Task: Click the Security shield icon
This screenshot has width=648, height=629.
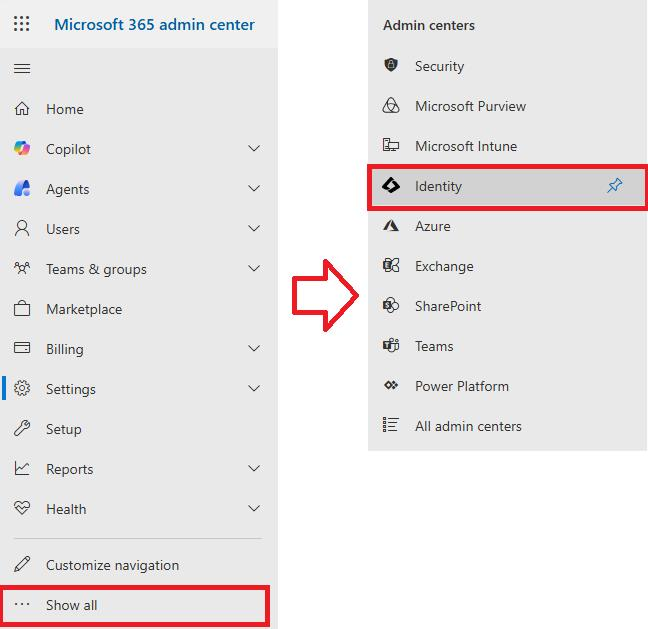Action: coord(391,65)
